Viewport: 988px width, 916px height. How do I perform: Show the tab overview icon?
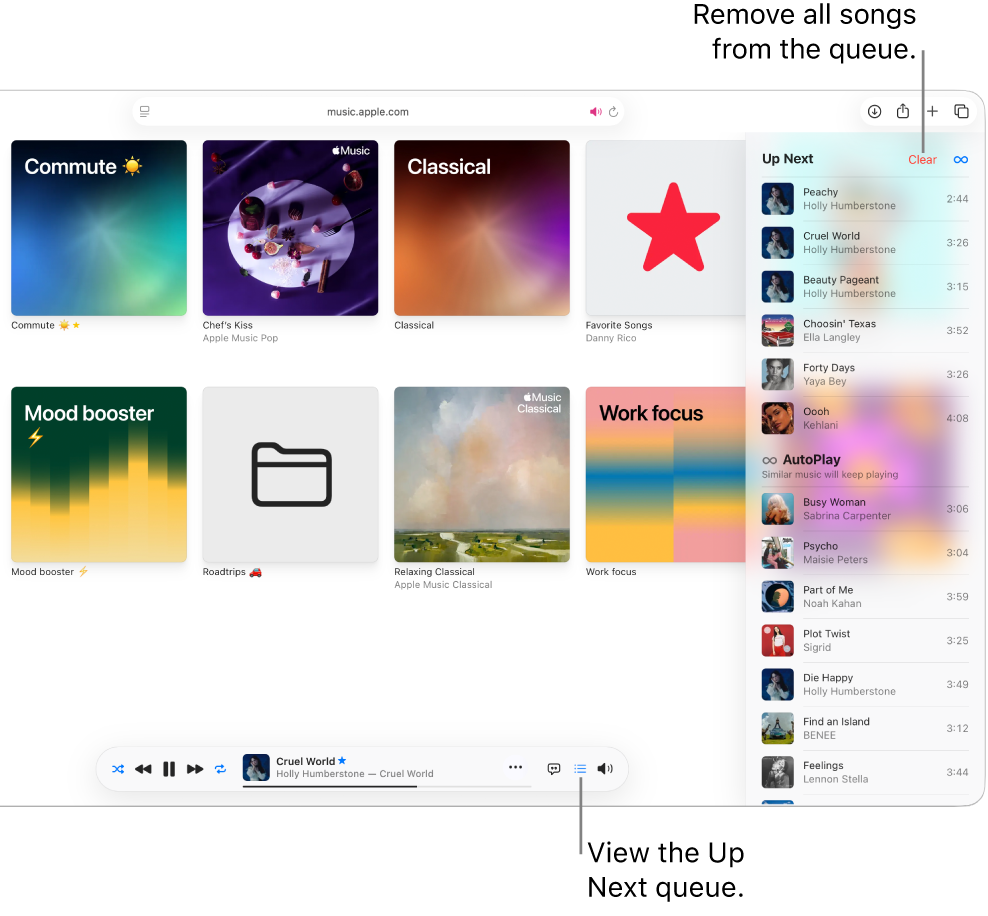click(962, 112)
